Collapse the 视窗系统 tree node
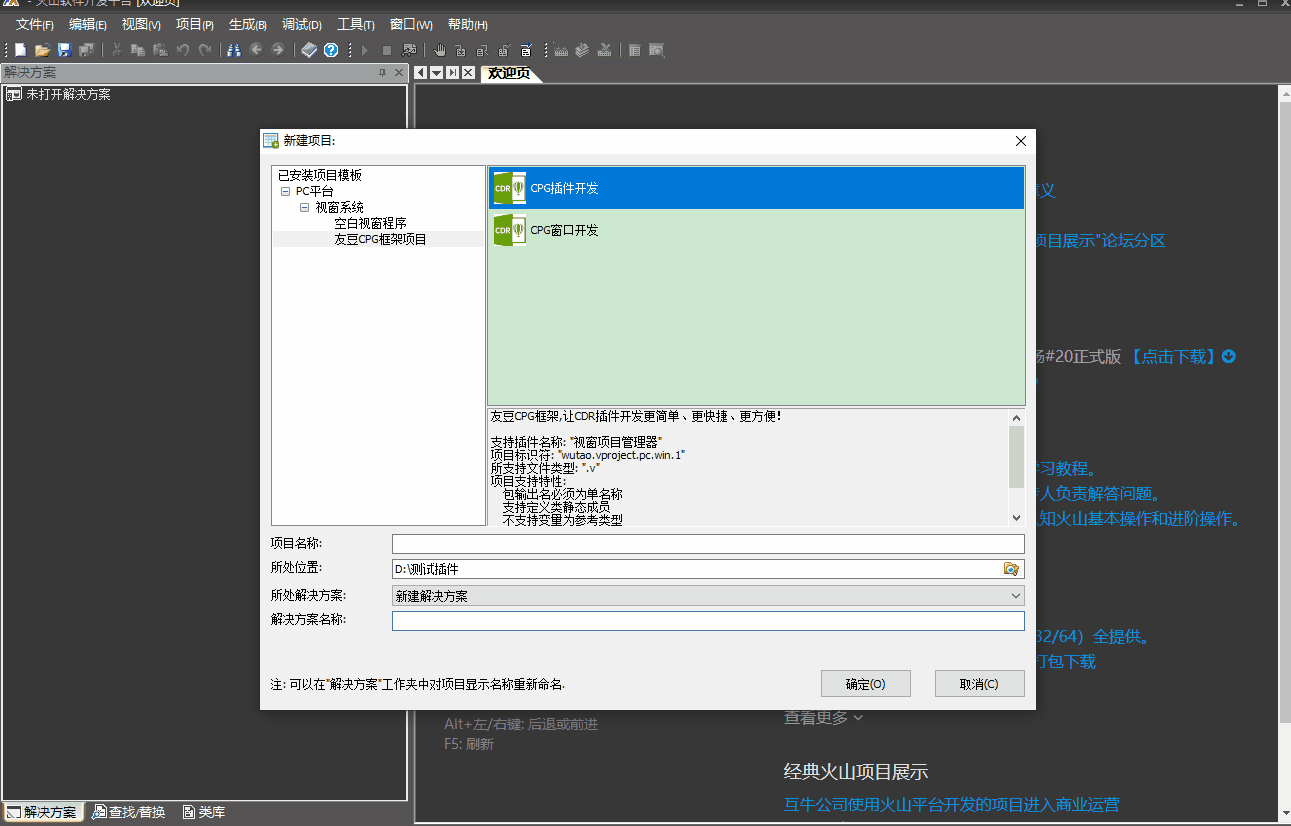The image size is (1291, 826). point(305,207)
